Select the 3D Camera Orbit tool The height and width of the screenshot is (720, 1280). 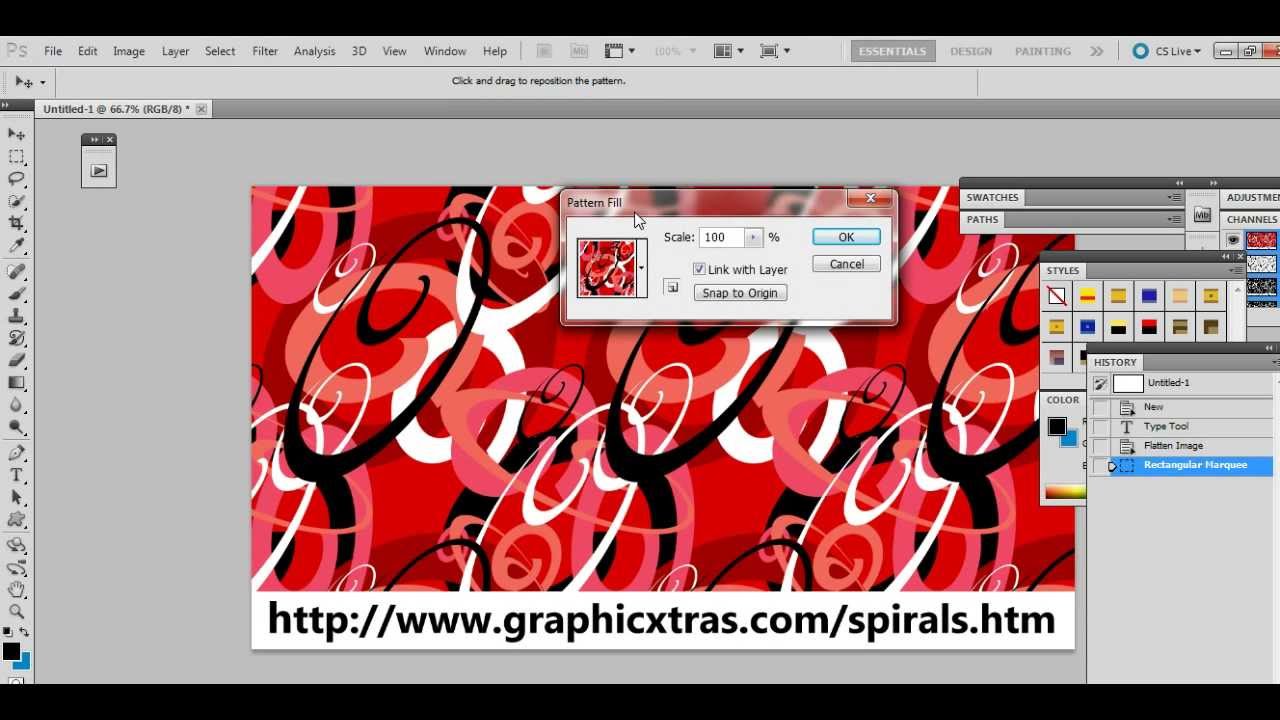click(x=16, y=567)
